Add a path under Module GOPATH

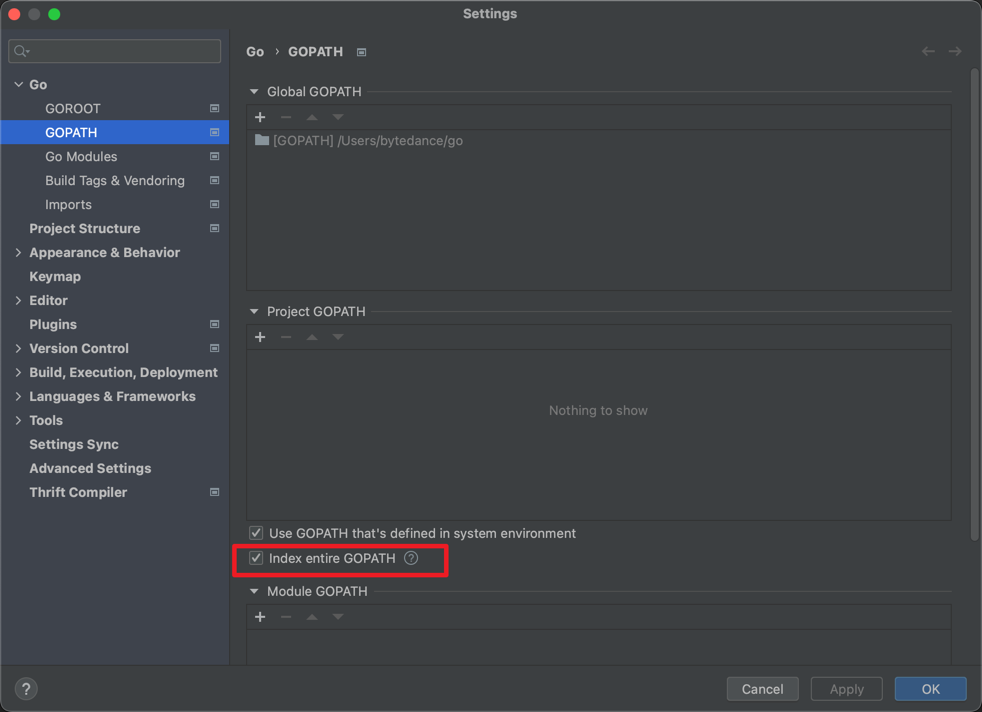[x=260, y=617]
